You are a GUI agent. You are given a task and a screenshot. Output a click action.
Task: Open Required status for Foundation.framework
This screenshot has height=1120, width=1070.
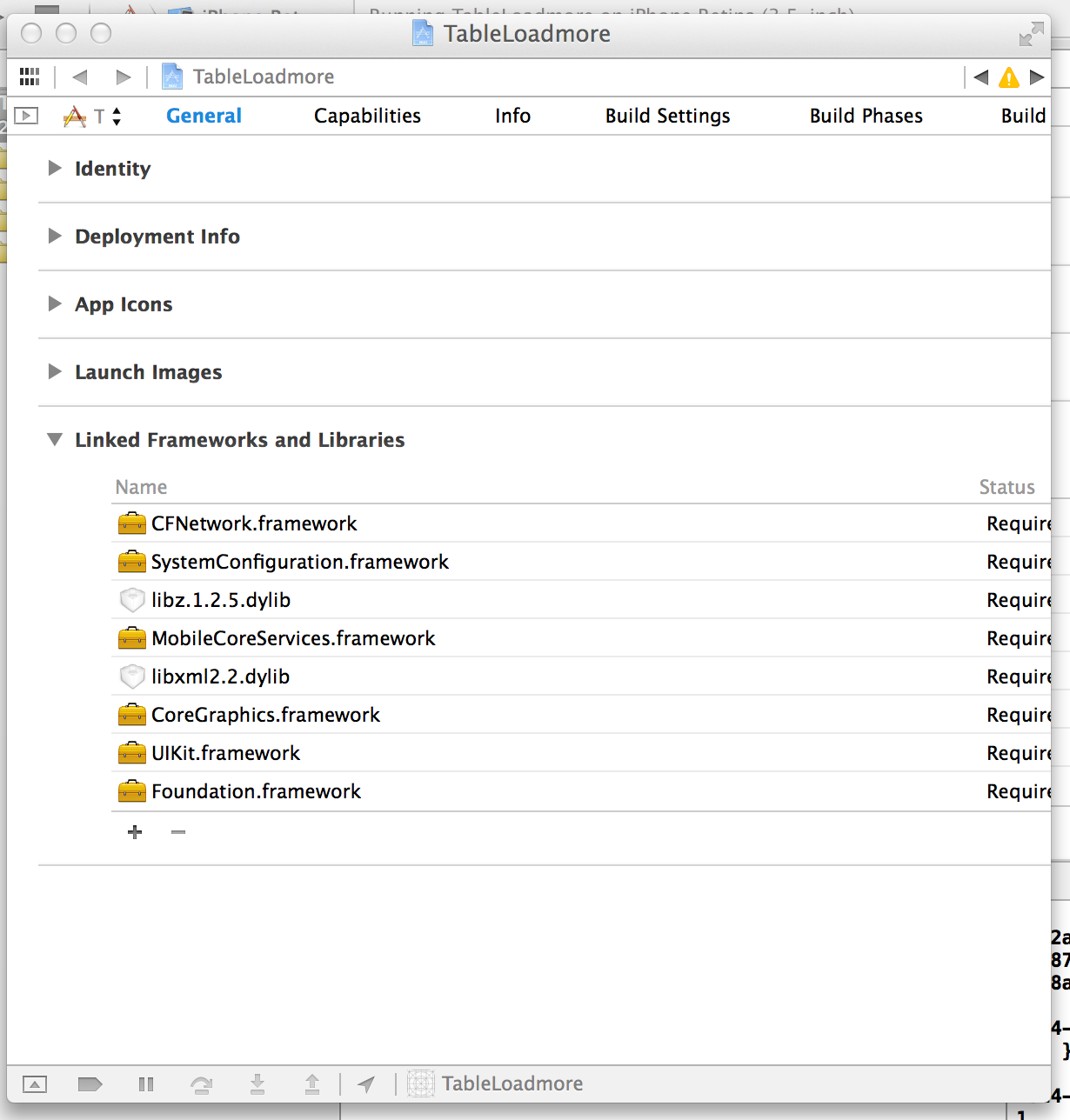1018,791
